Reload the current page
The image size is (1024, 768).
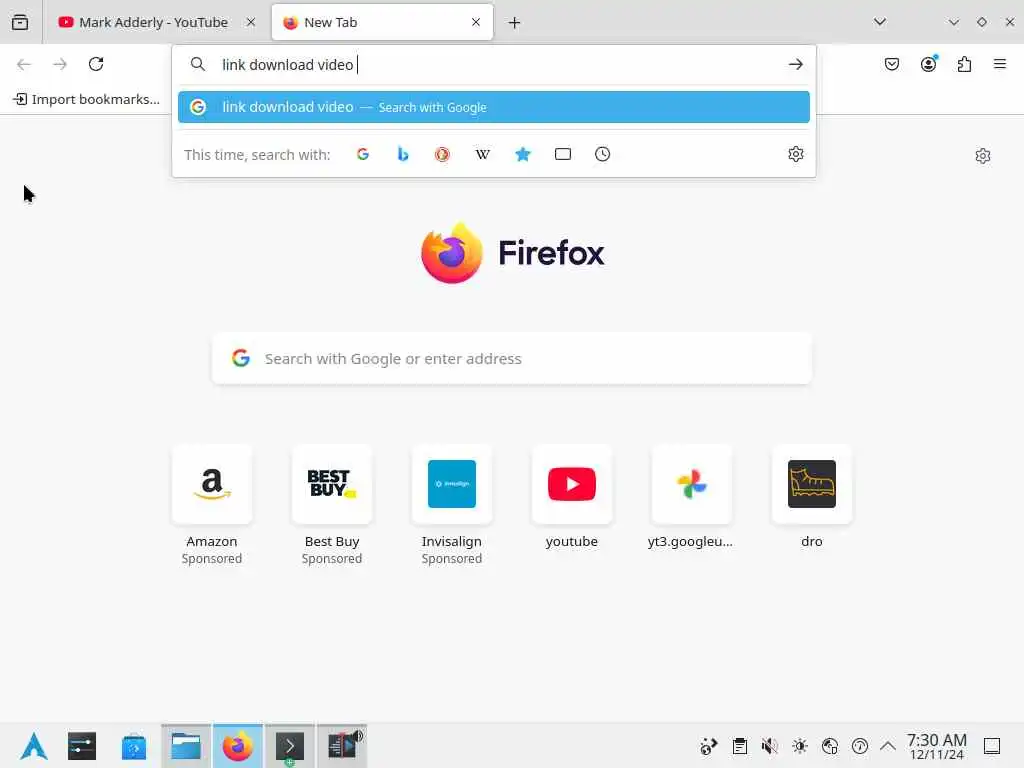96,64
